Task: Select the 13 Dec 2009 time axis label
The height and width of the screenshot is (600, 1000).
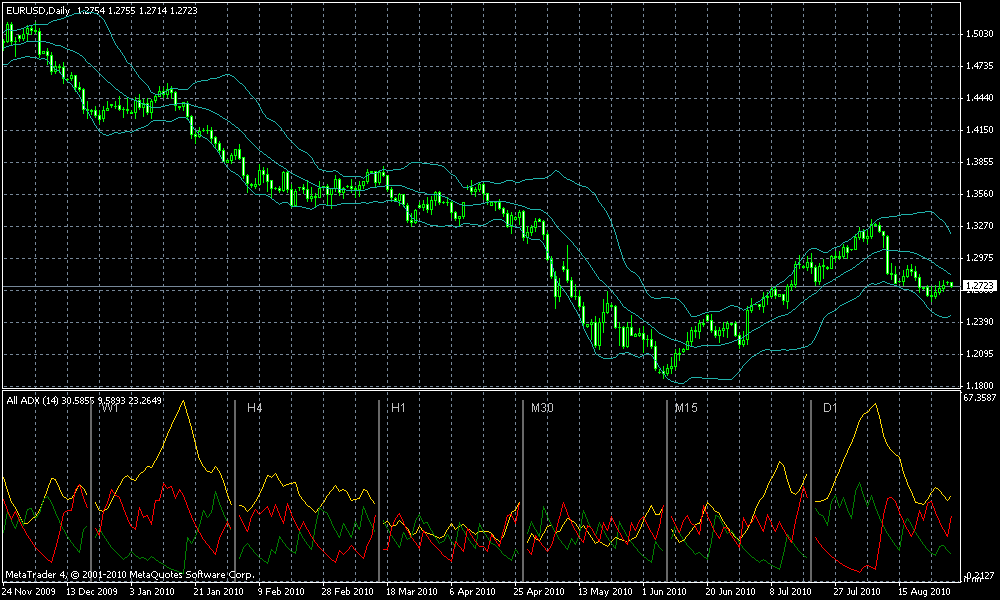Action: (x=92, y=591)
